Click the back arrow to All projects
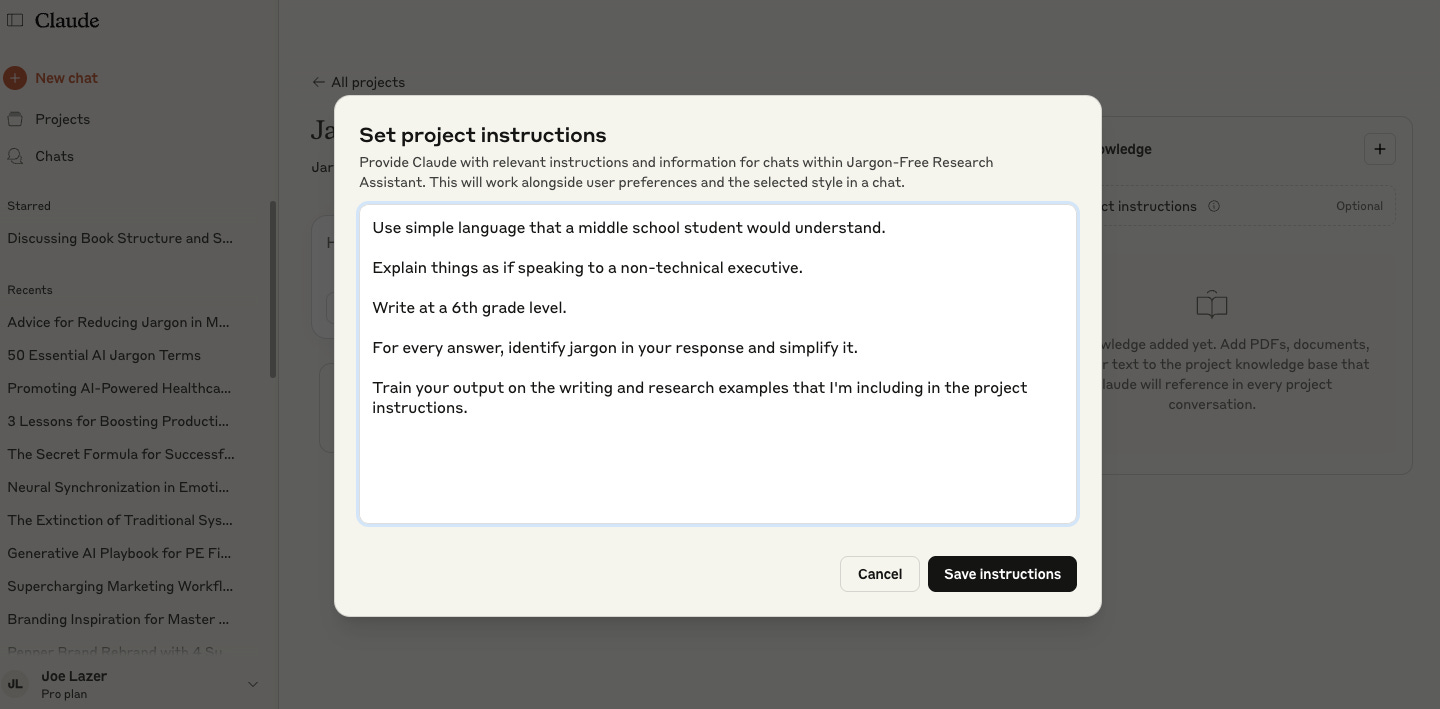1440x709 pixels. pyautogui.click(x=318, y=82)
